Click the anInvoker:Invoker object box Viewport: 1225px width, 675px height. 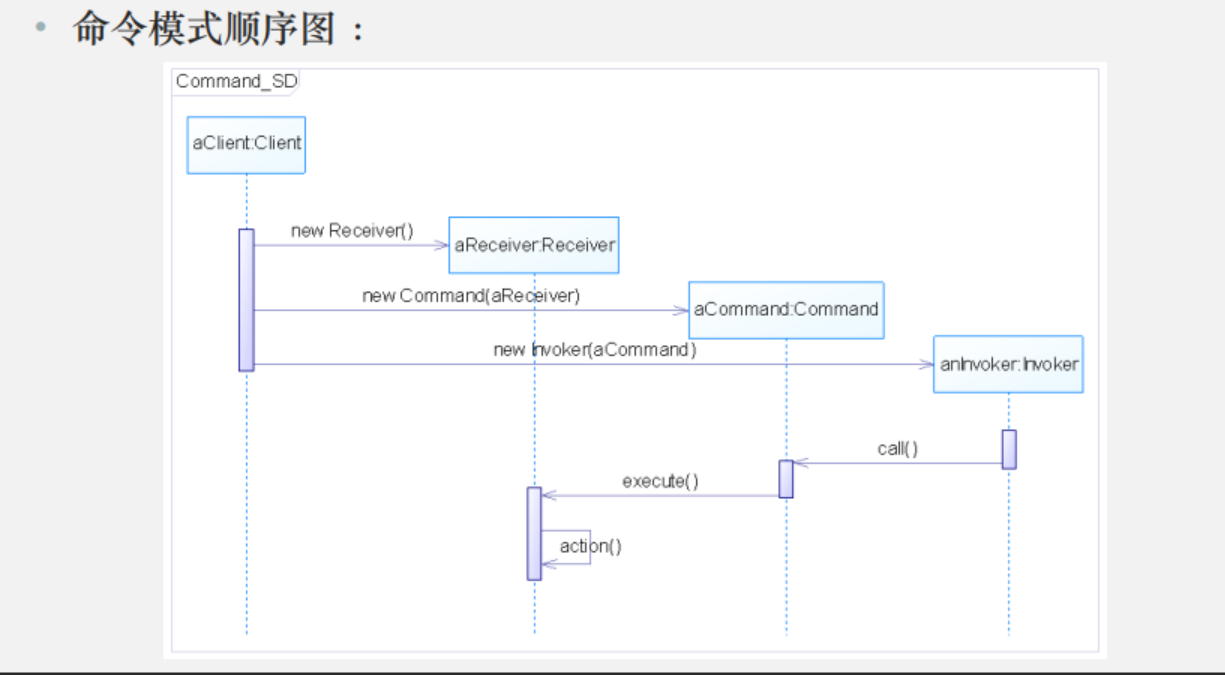tap(1008, 364)
